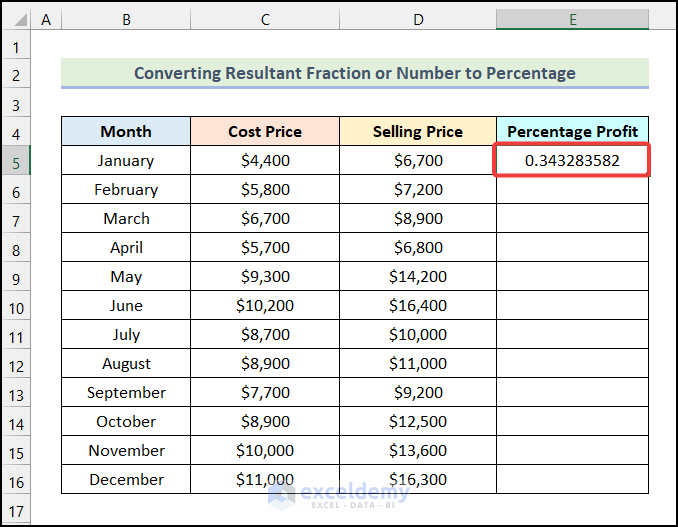Screen dimensions: 678x527
Task: Click the January month cell
Action: click(125, 160)
